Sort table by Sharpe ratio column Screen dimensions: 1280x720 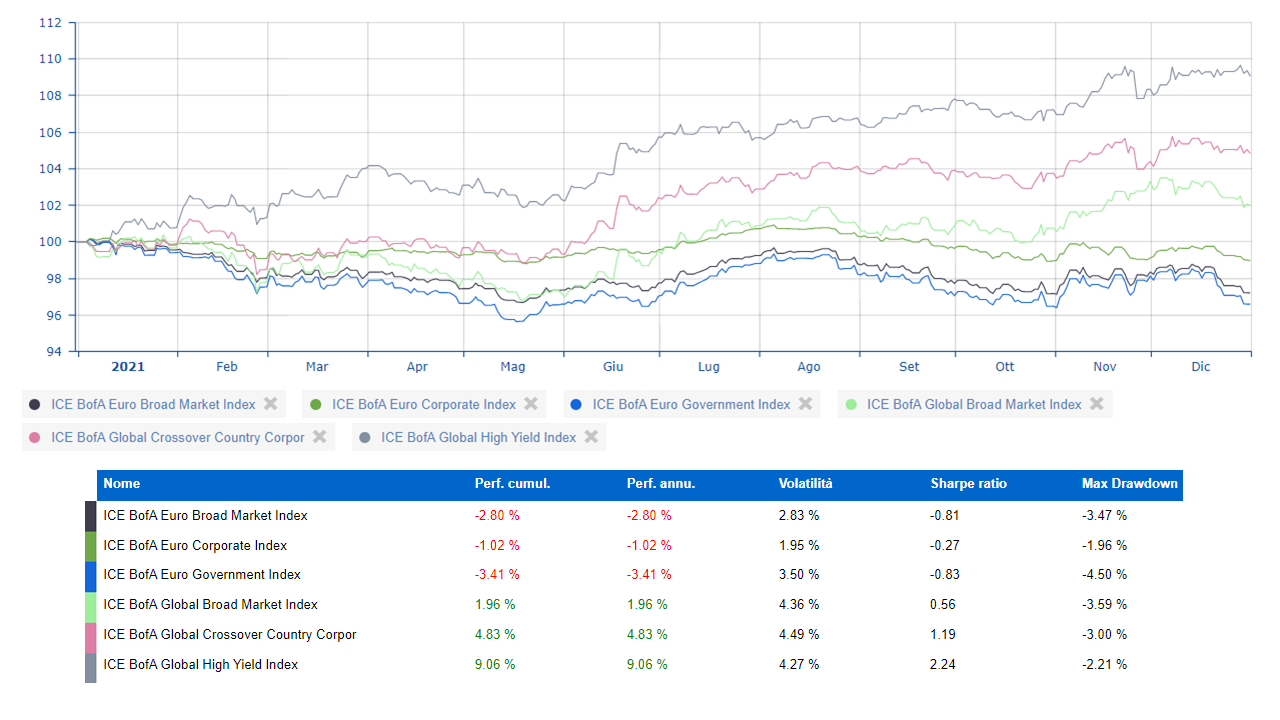coord(968,484)
